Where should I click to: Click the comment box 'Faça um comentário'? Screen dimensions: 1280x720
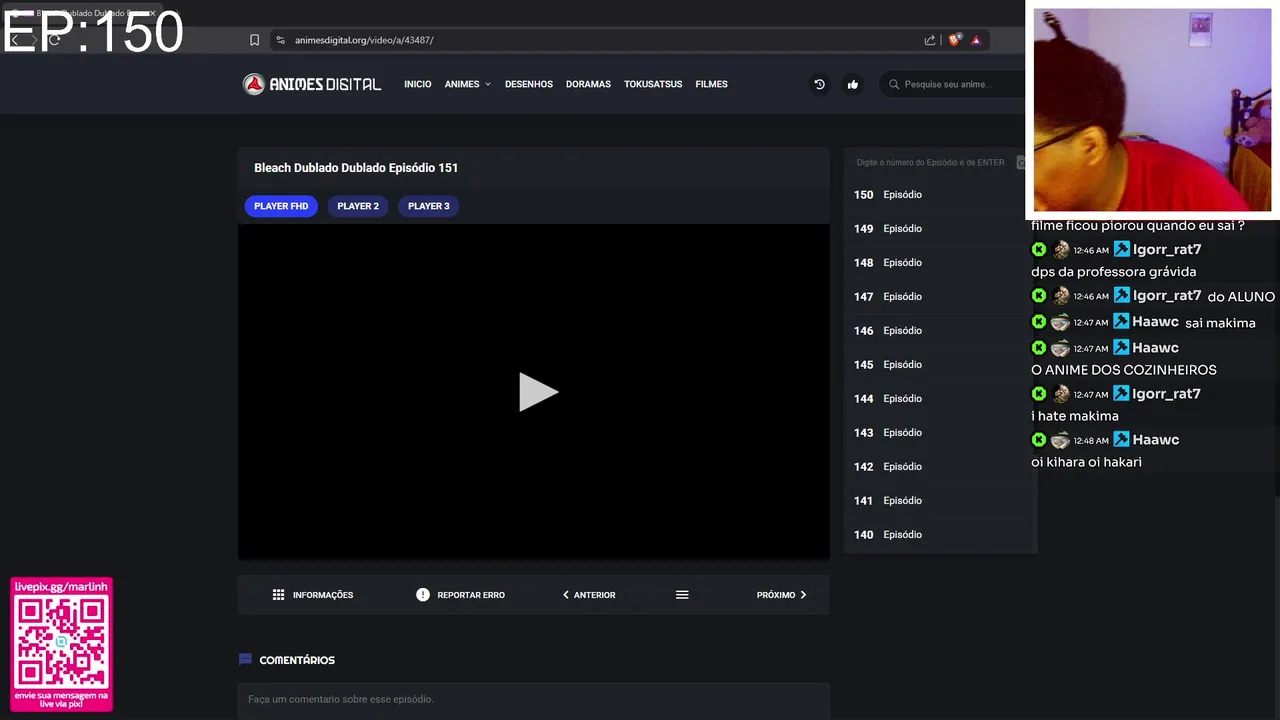point(533,699)
